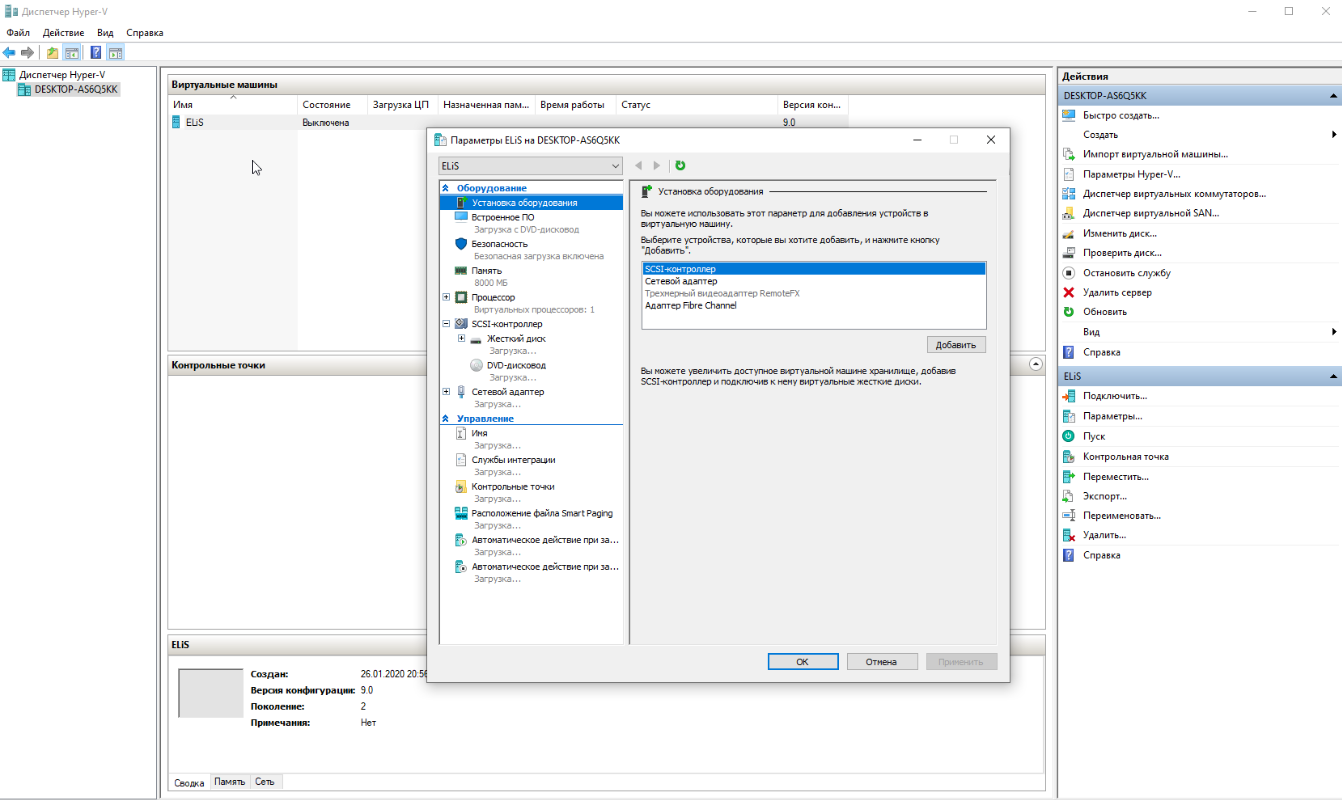Image resolution: width=1342 pixels, height=800 pixels.
Task: Open 'Диспетчер виртуальных коммутаторов...' action
Action: [x=1174, y=193]
